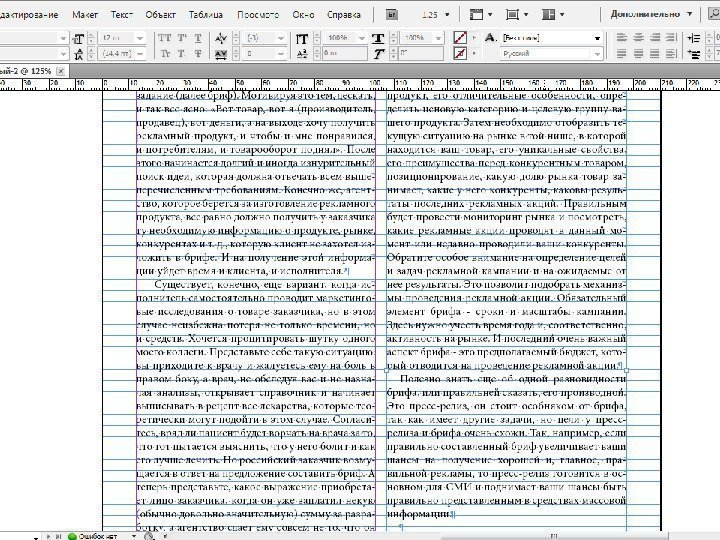
Task: Open the horizontal scale 100% dropdown
Action: coord(438,39)
